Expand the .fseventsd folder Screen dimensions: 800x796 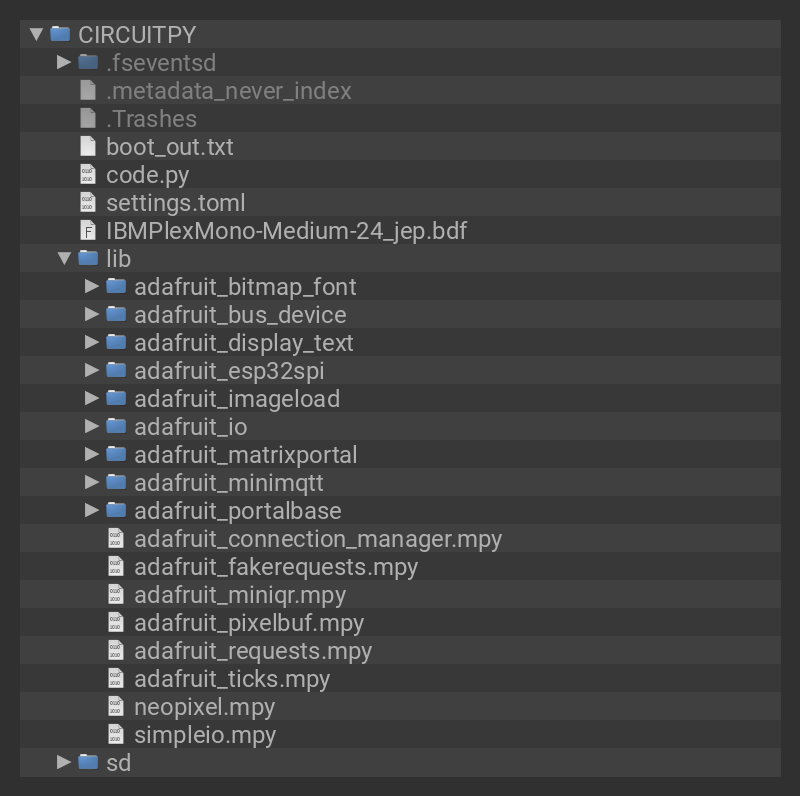point(64,62)
